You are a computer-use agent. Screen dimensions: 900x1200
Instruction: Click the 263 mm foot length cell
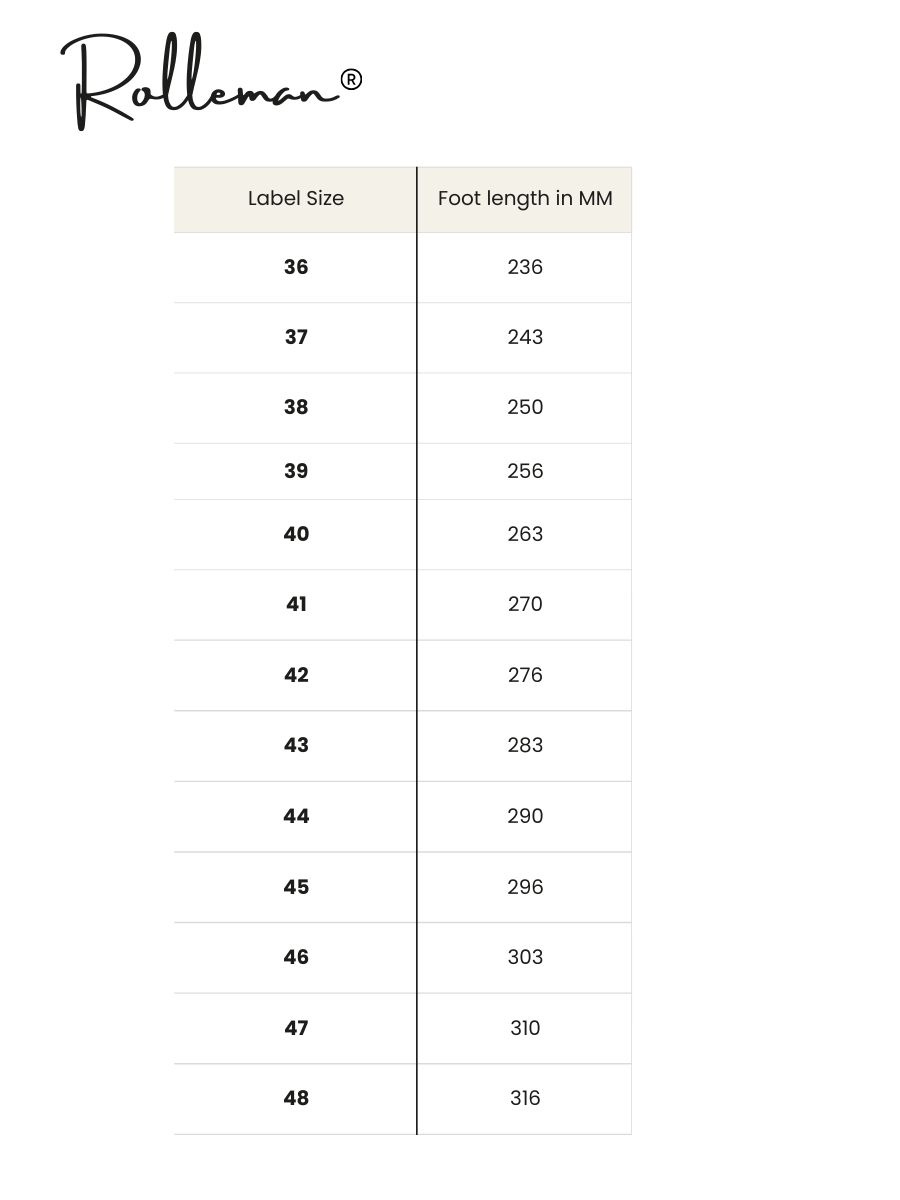[x=525, y=534]
